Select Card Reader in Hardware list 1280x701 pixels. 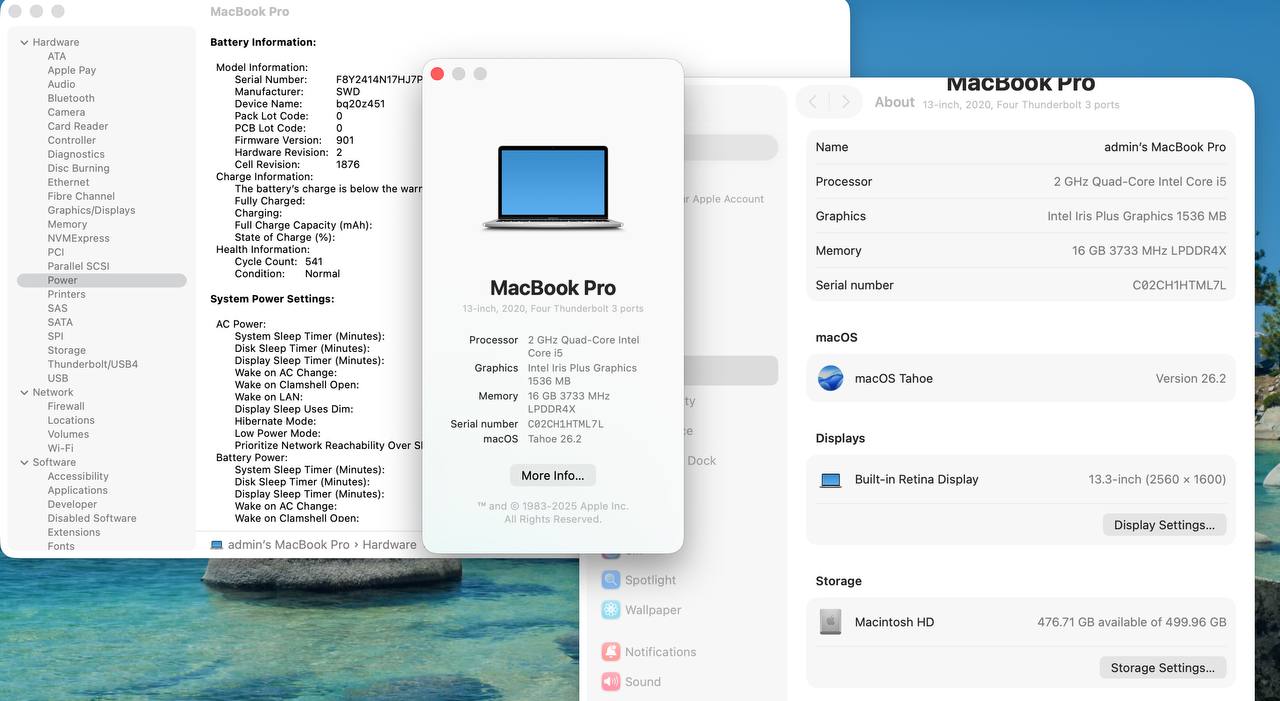(78, 126)
